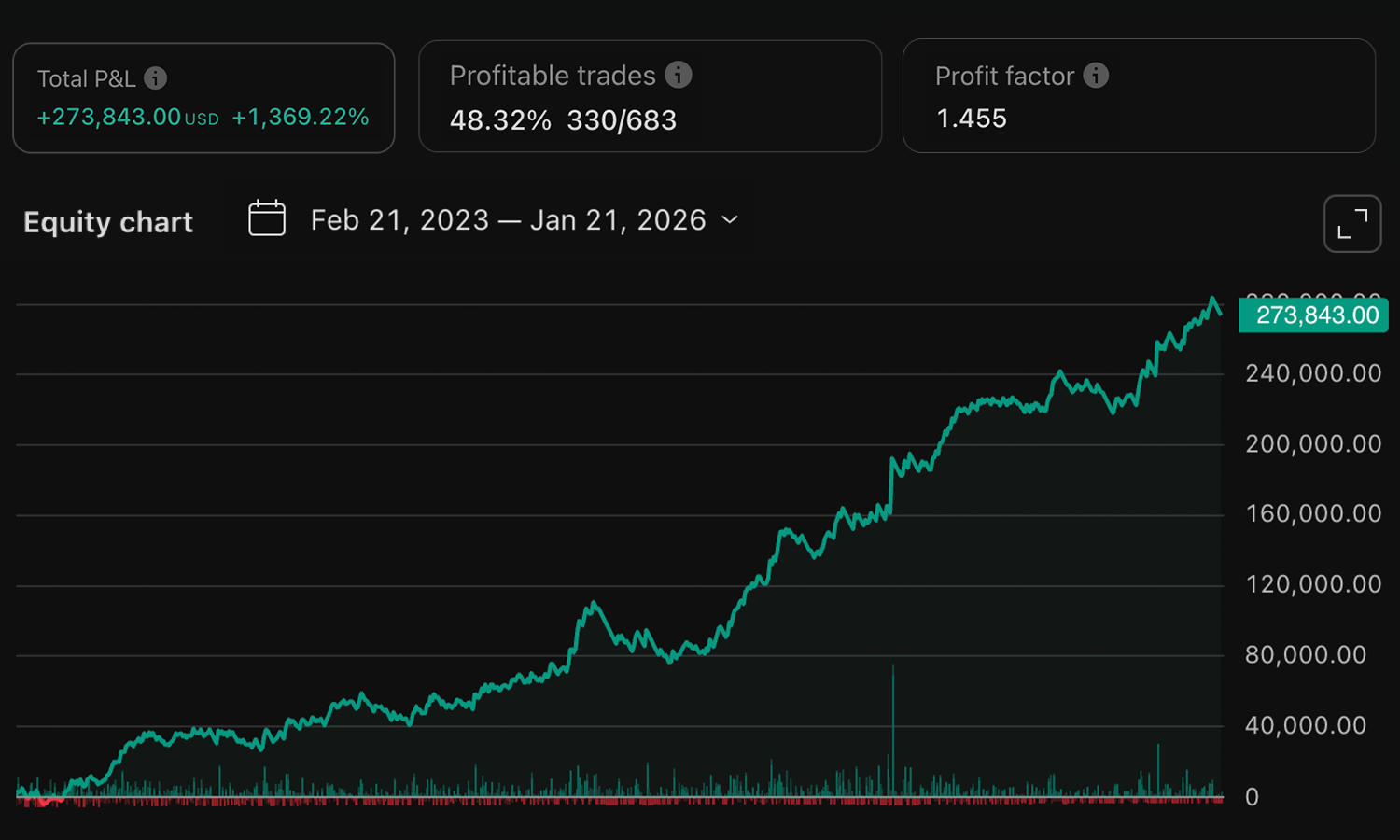Open the date range dropdown chevron
The height and width of the screenshot is (840, 1400).
(x=731, y=221)
